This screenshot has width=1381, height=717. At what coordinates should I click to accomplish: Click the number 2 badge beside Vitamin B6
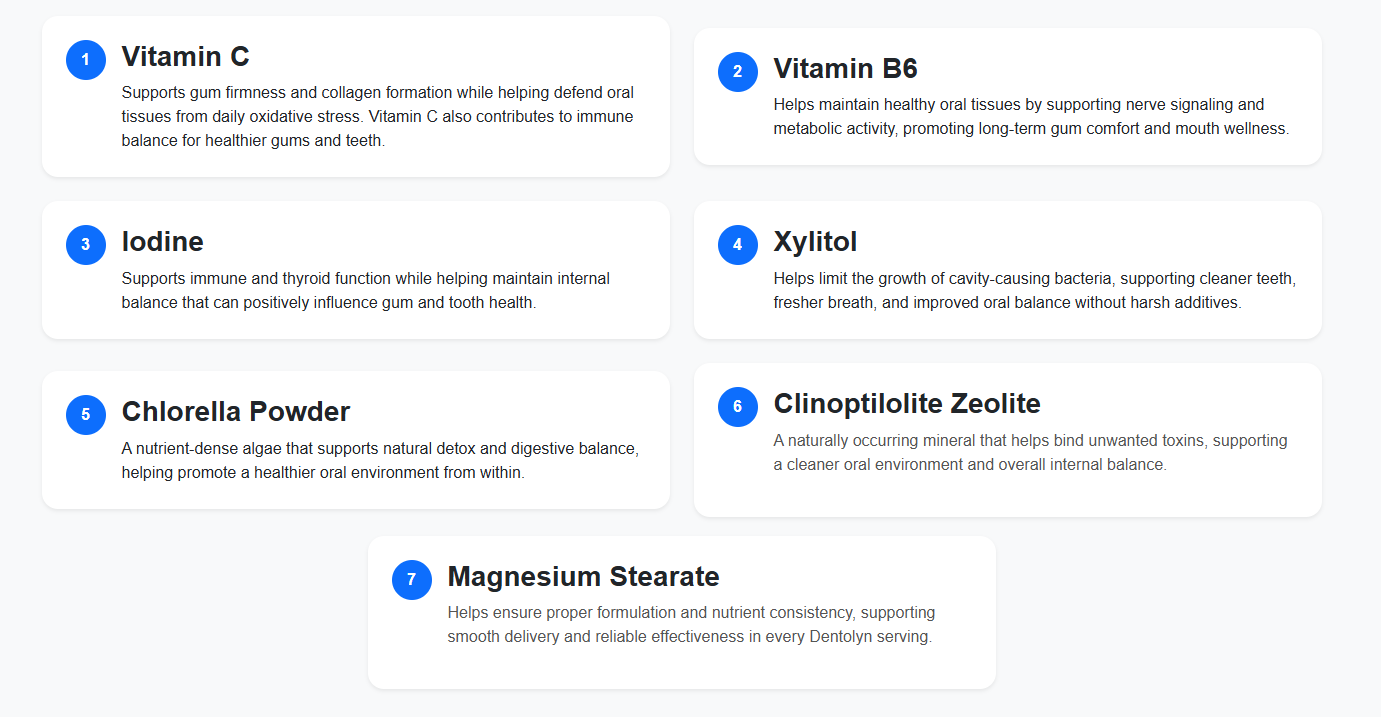[738, 72]
